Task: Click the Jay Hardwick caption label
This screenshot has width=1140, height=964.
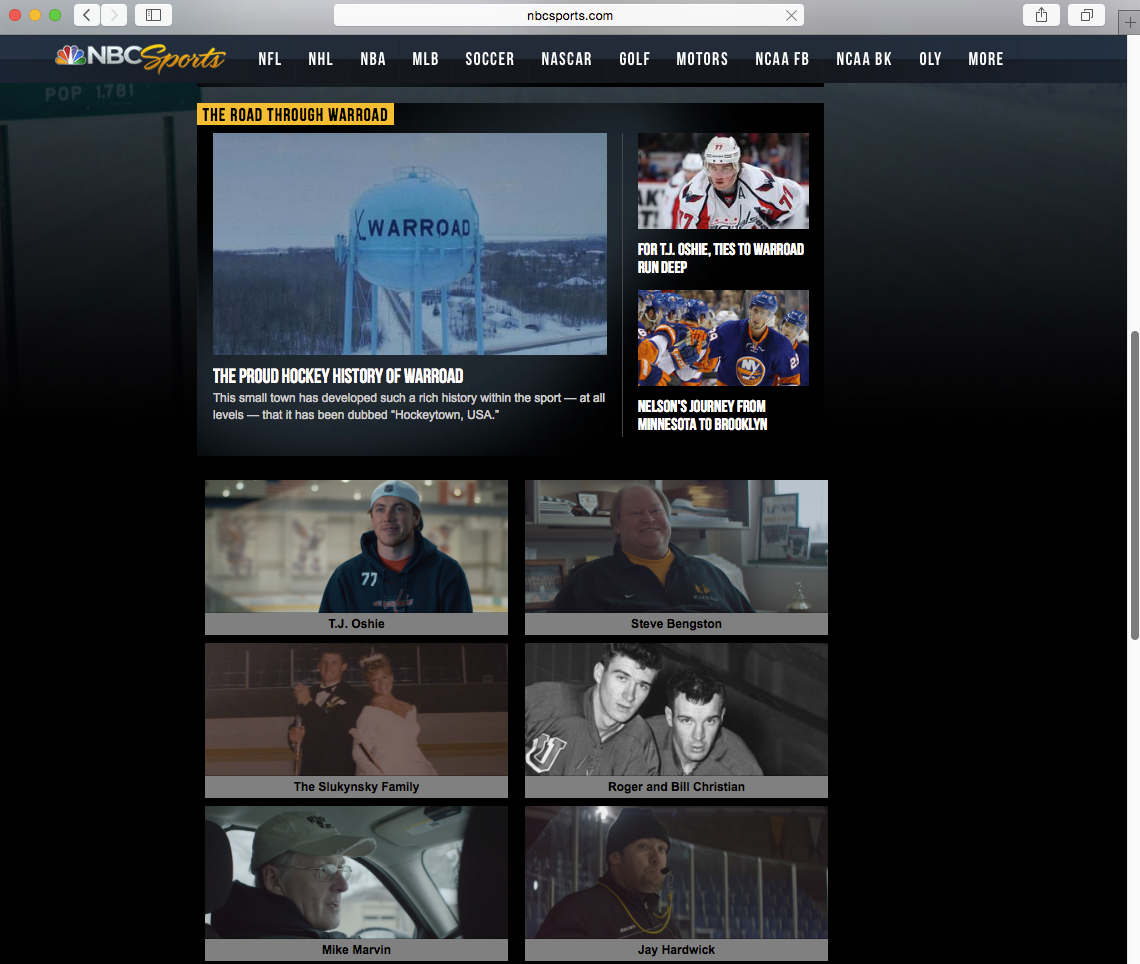Action: coord(676,949)
